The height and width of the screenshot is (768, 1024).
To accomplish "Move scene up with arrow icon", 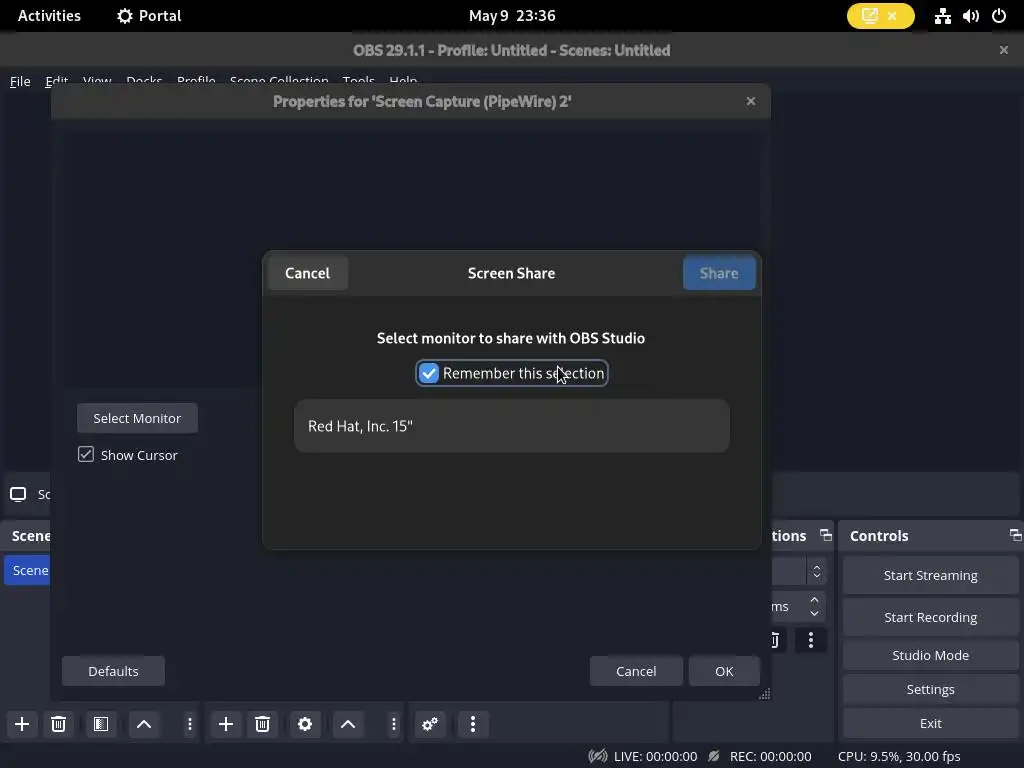I will click(144, 724).
